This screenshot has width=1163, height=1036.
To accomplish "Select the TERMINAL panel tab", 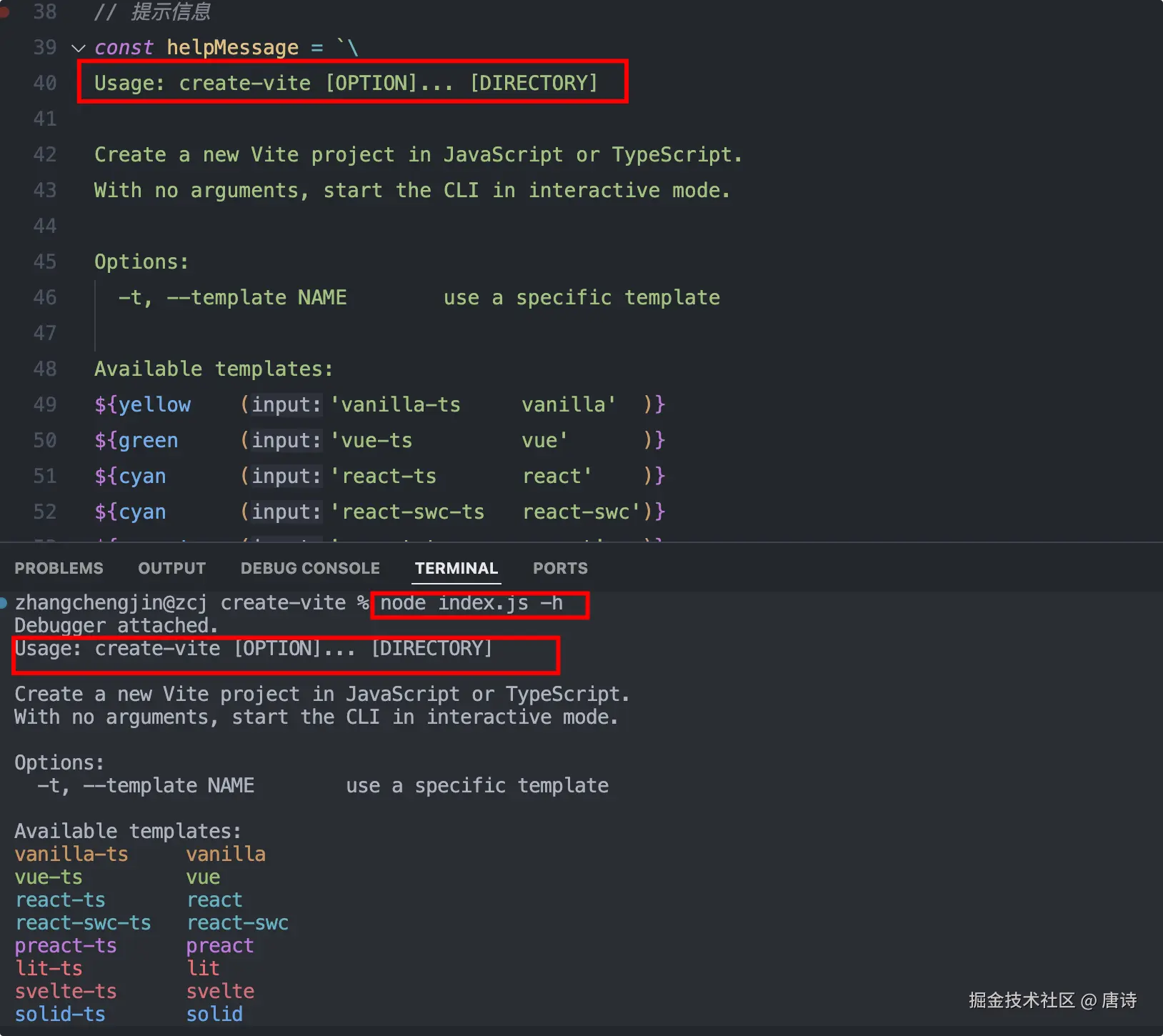I will 456,568.
